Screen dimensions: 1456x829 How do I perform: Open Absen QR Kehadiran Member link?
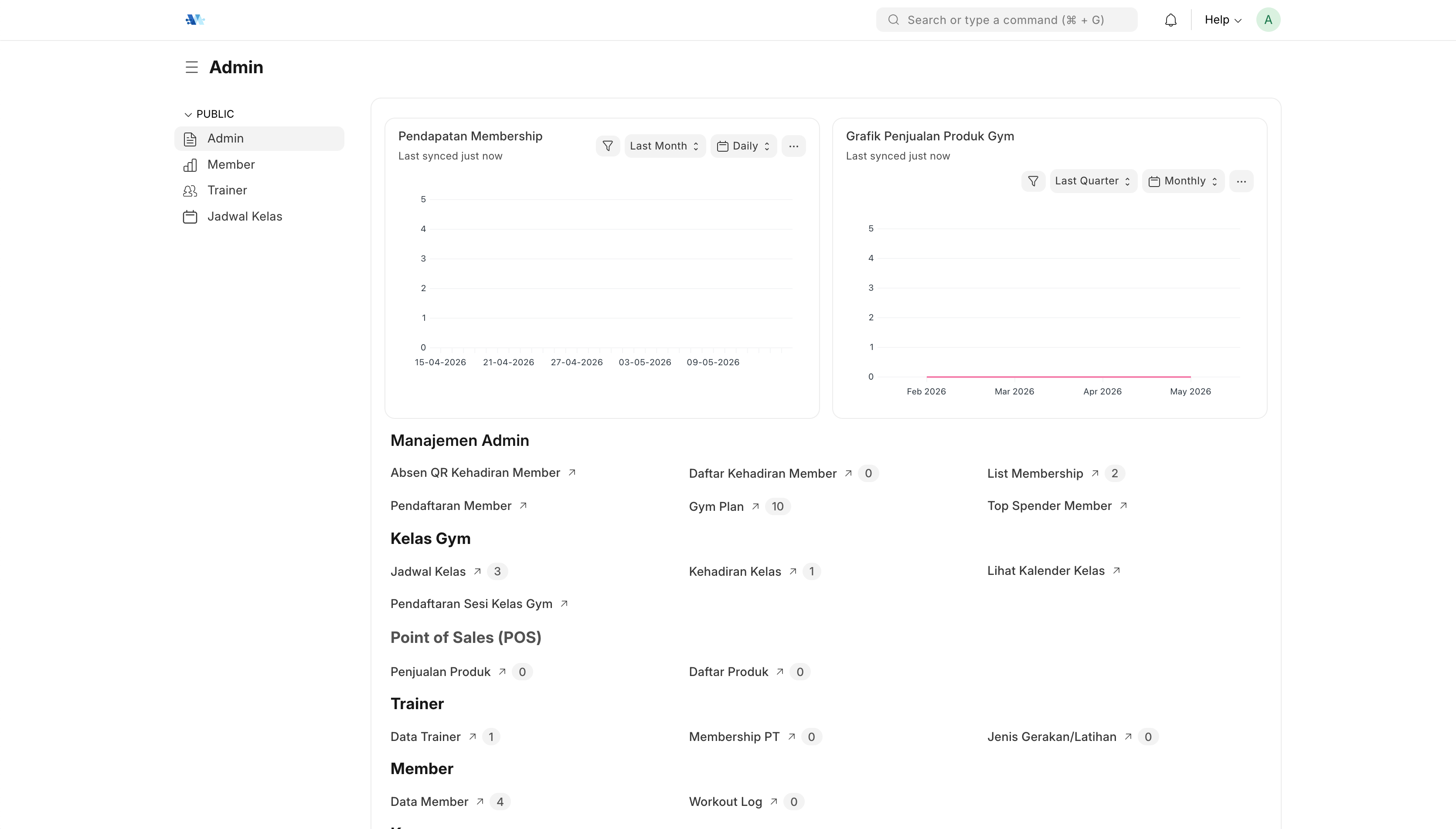coord(476,472)
